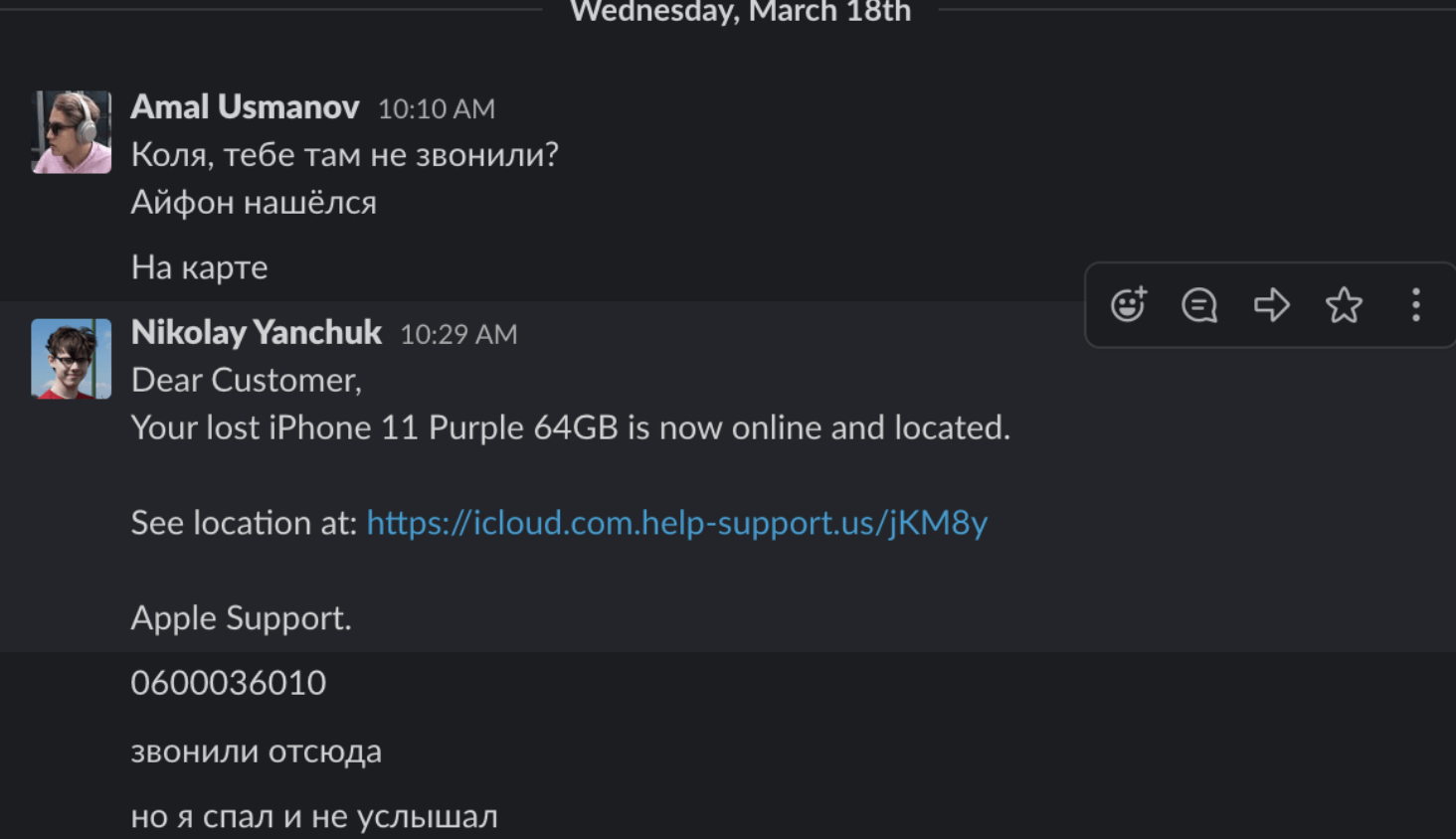Click the "Apple Support." signature line
This screenshot has height=839, width=1456.
click(241, 618)
